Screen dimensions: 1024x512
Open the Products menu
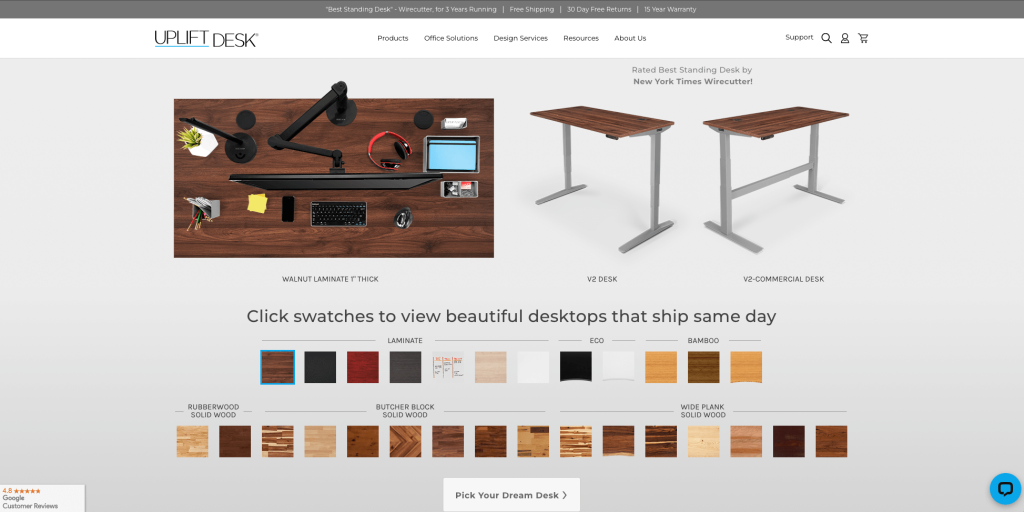[x=392, y=38]
